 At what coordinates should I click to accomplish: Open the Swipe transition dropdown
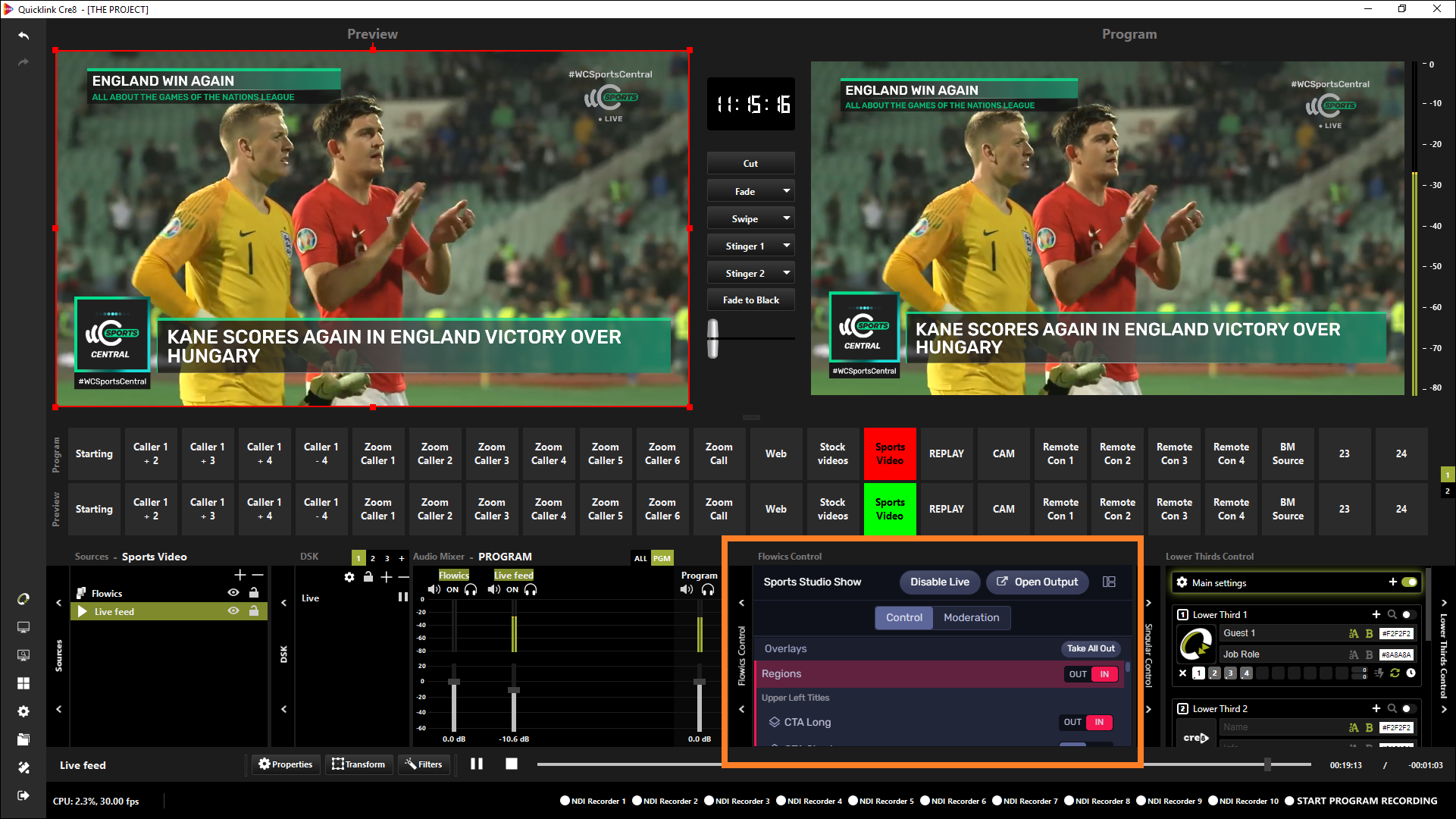[786, 218]
